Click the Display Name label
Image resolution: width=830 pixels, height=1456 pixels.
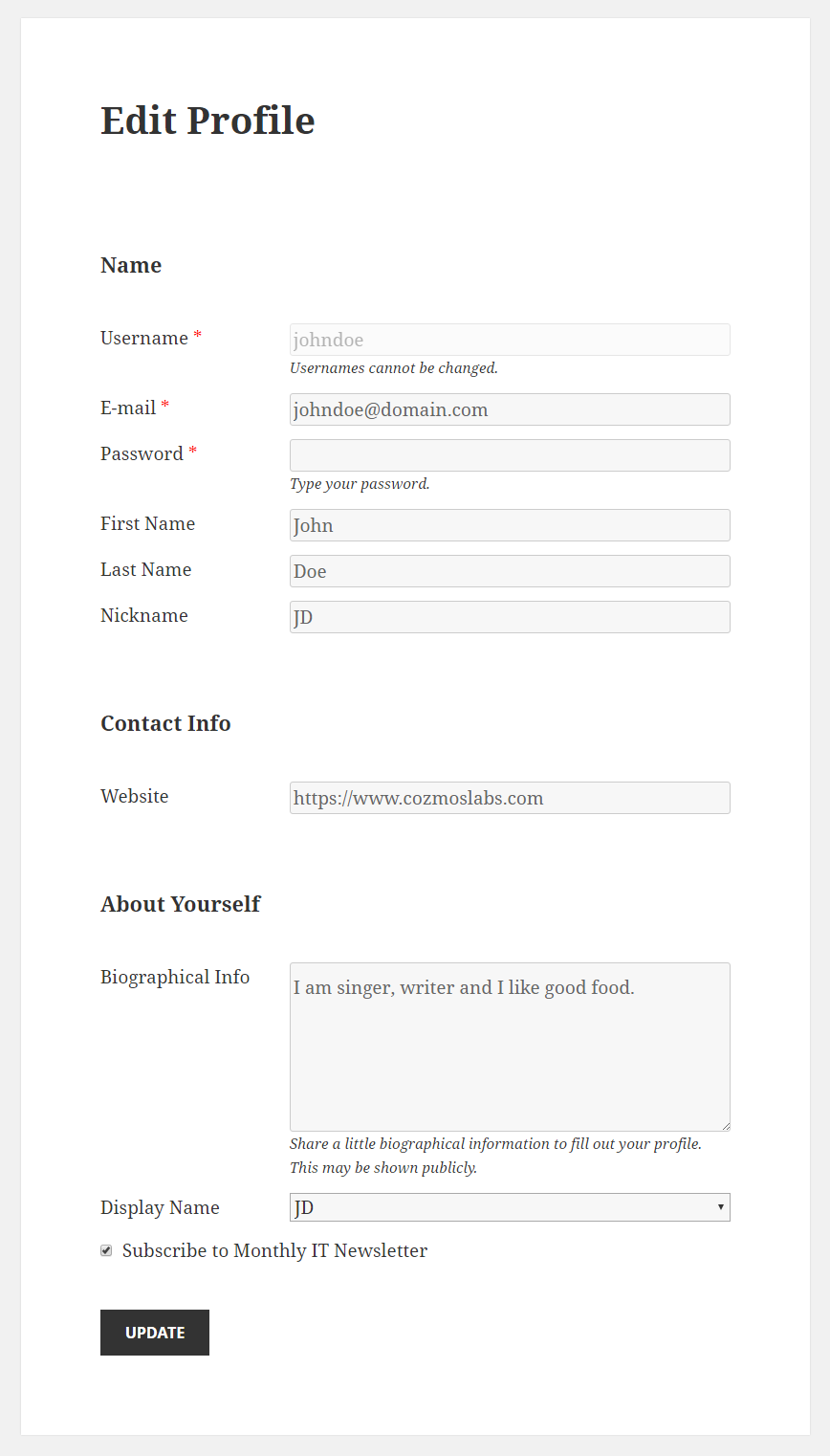coord(160,1207)
